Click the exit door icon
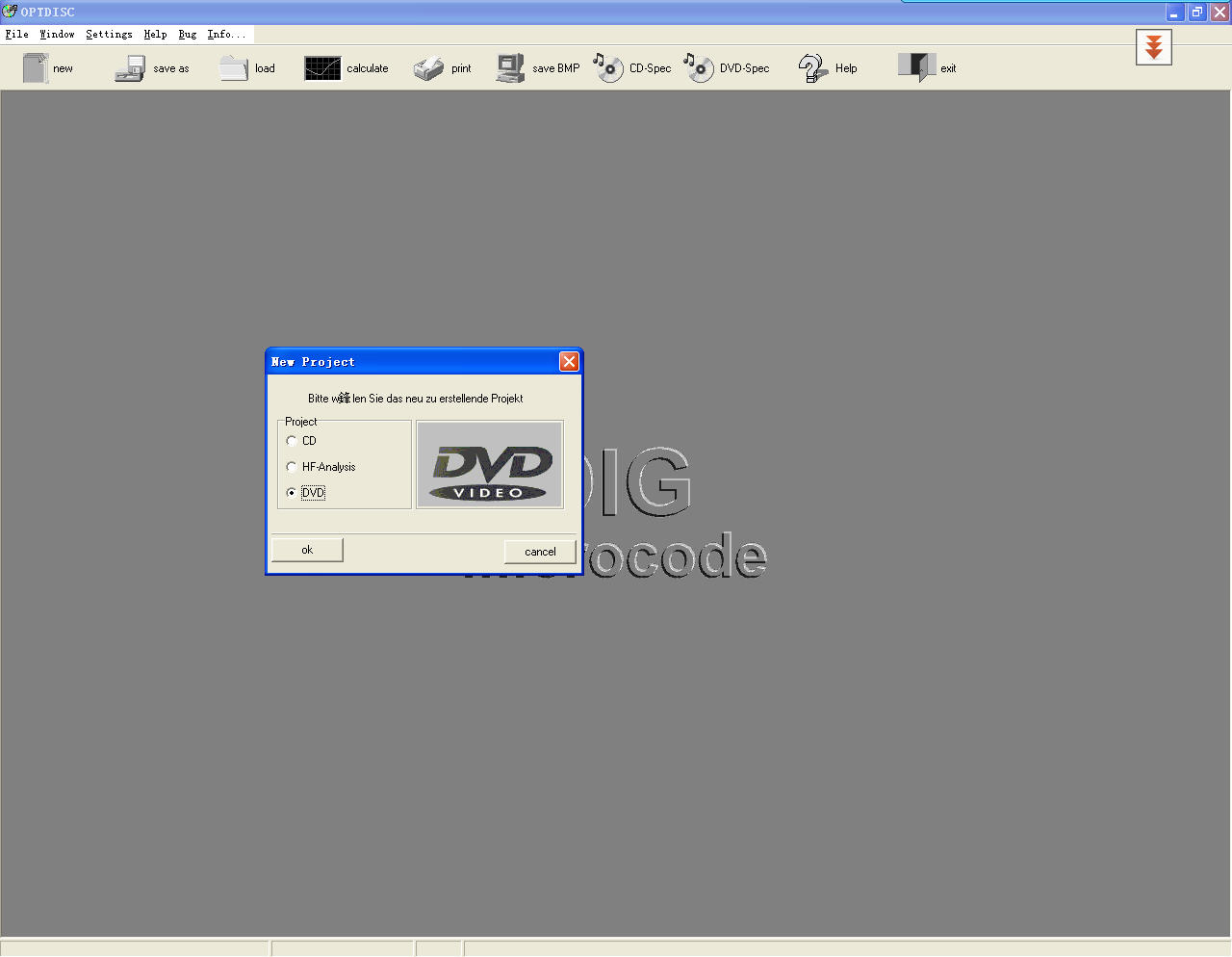 click(916, 67)
